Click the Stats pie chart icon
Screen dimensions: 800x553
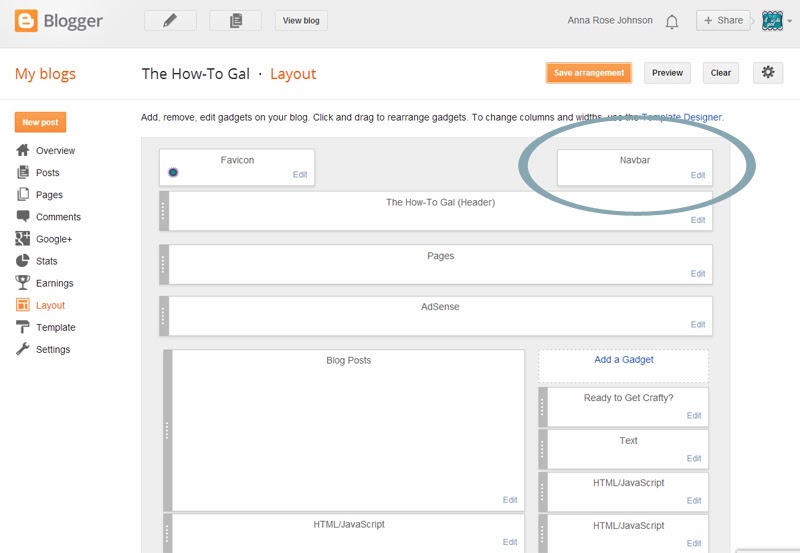pos(22,261)
